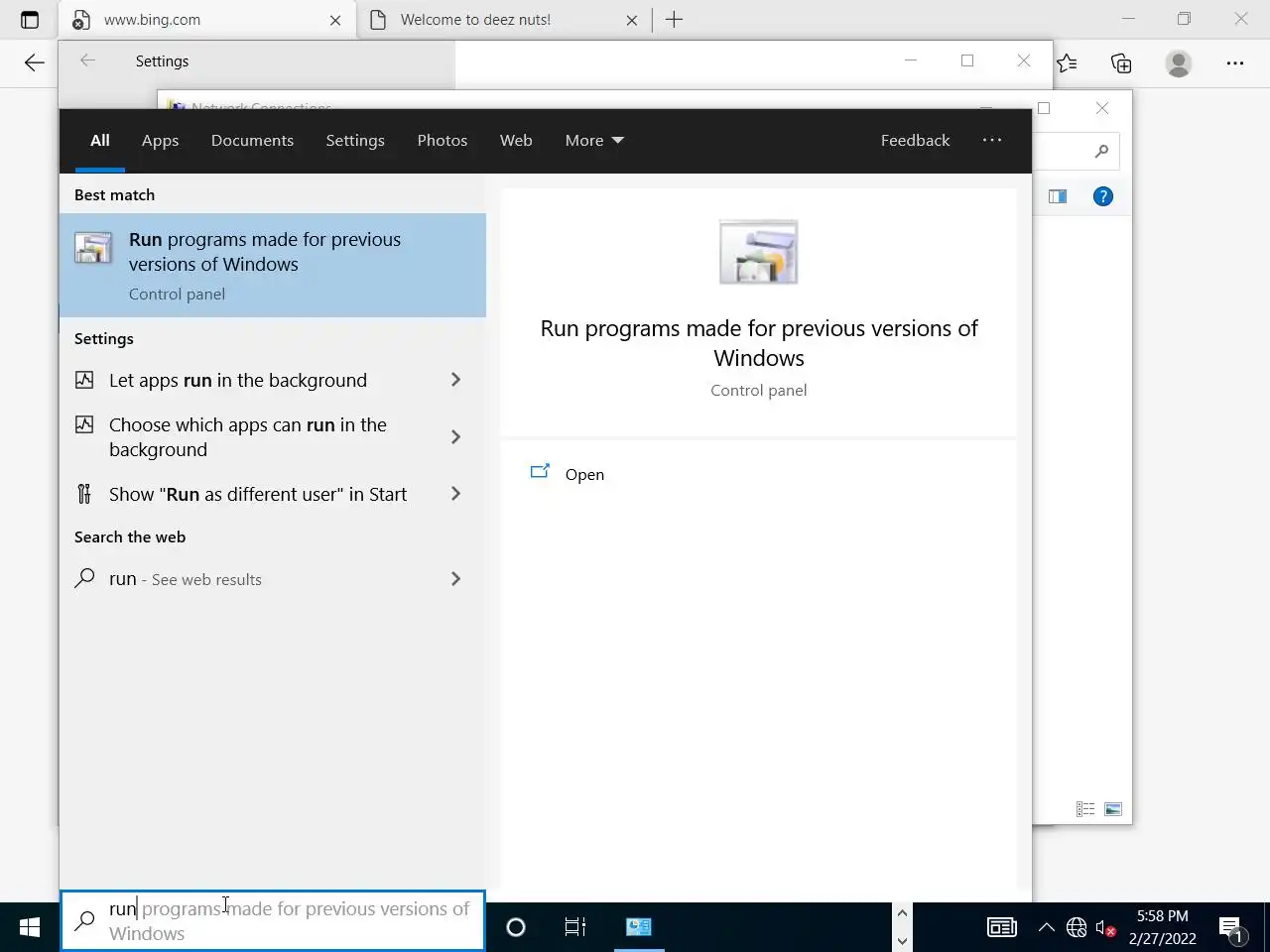Open network globe tray icon

click(x=1077, y=928)
